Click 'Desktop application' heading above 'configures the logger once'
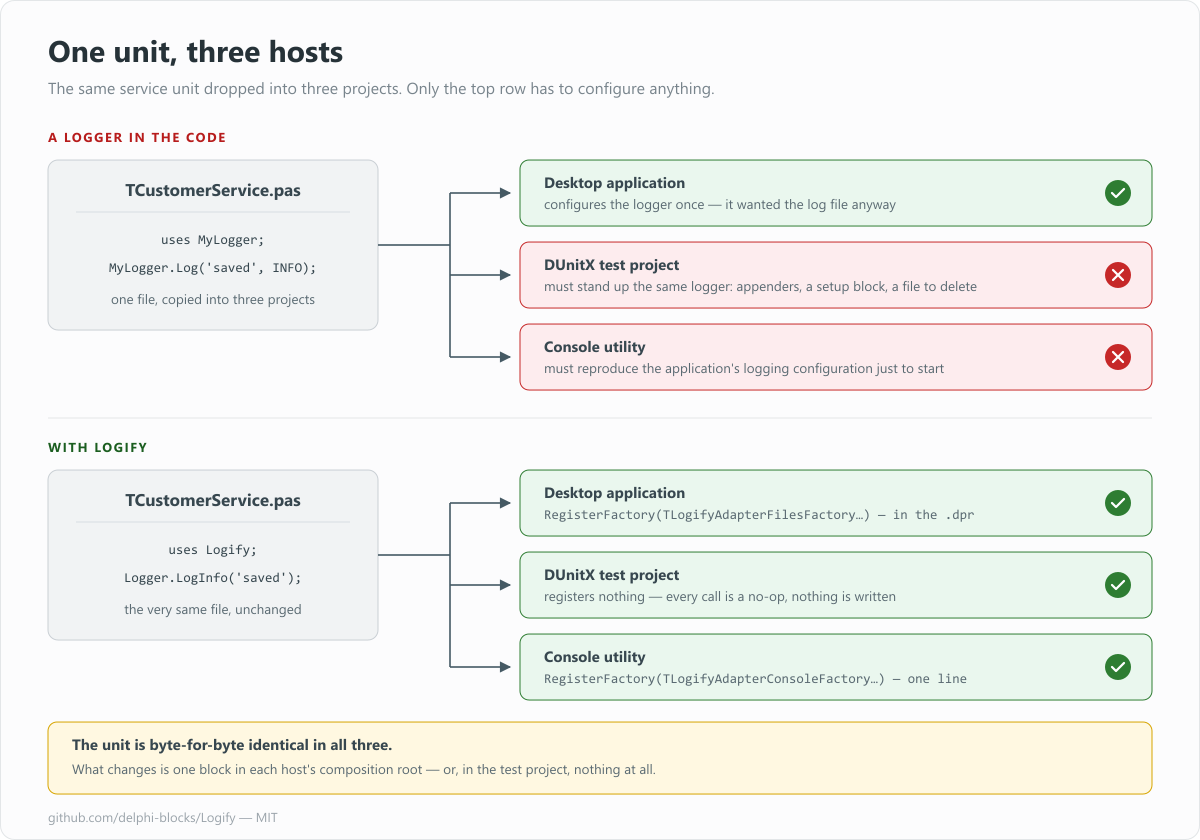 (x=615, y=183)
